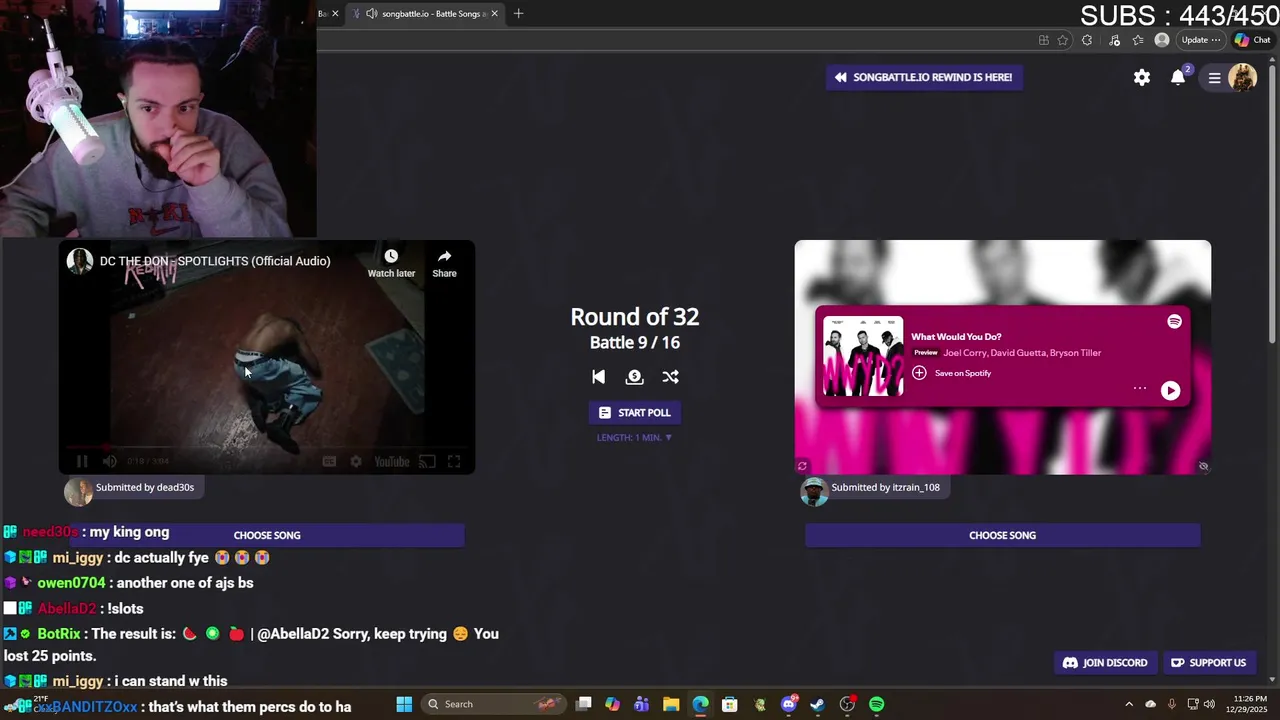Open the SPOTLIGHTS video title link
Viewport: 1280px width, 720px height.
[x=215, y=261]
